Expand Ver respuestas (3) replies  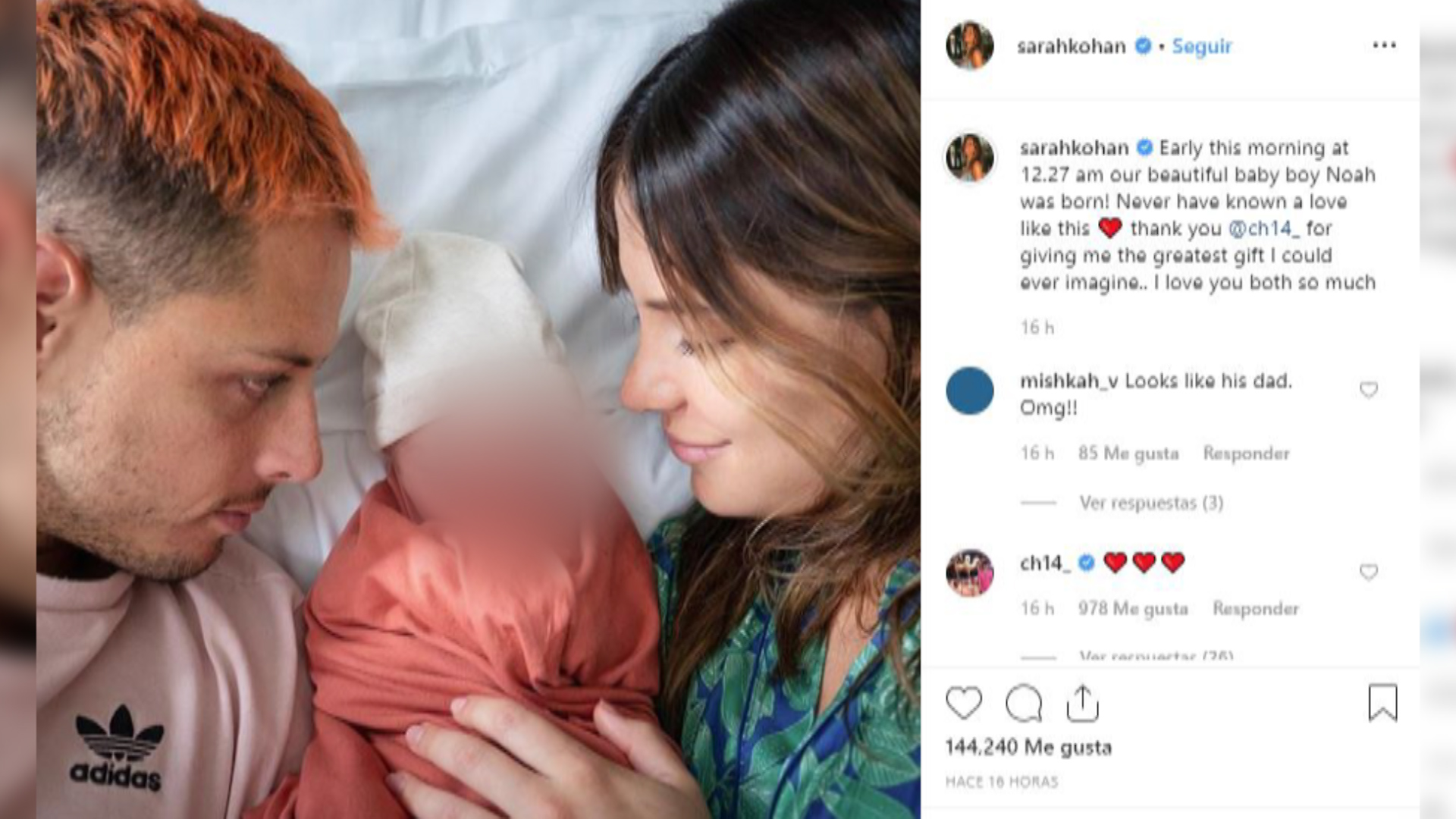point(1151,503)
